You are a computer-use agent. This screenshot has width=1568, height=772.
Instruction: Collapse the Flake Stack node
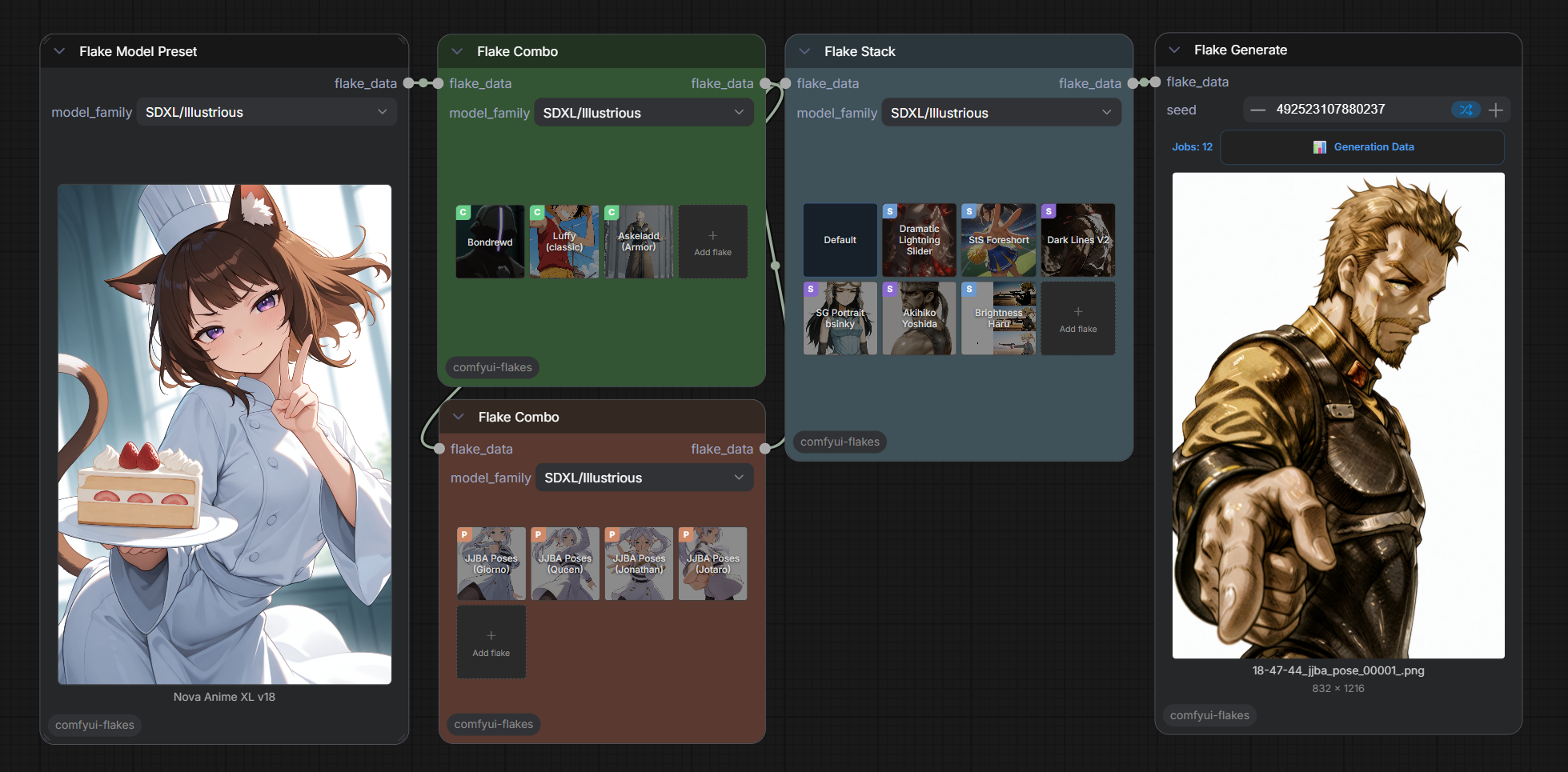click(x=804, y=51)
